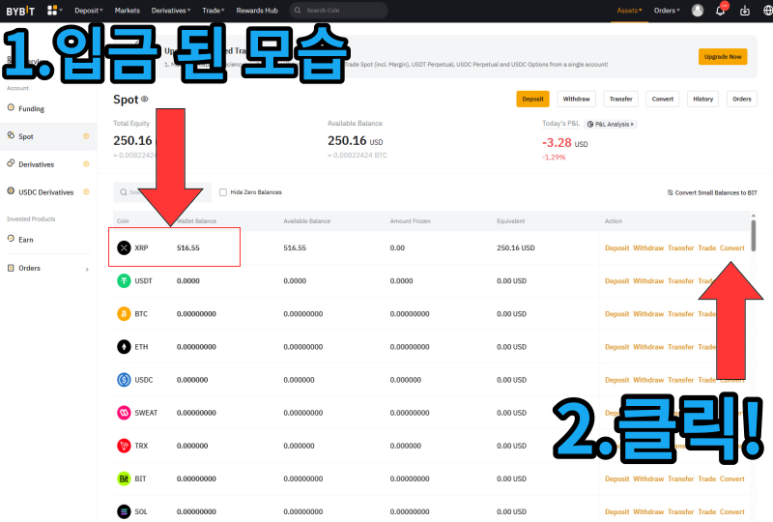Click Deposit in the USDT row
773x522 pixels.
click(617, 281)
